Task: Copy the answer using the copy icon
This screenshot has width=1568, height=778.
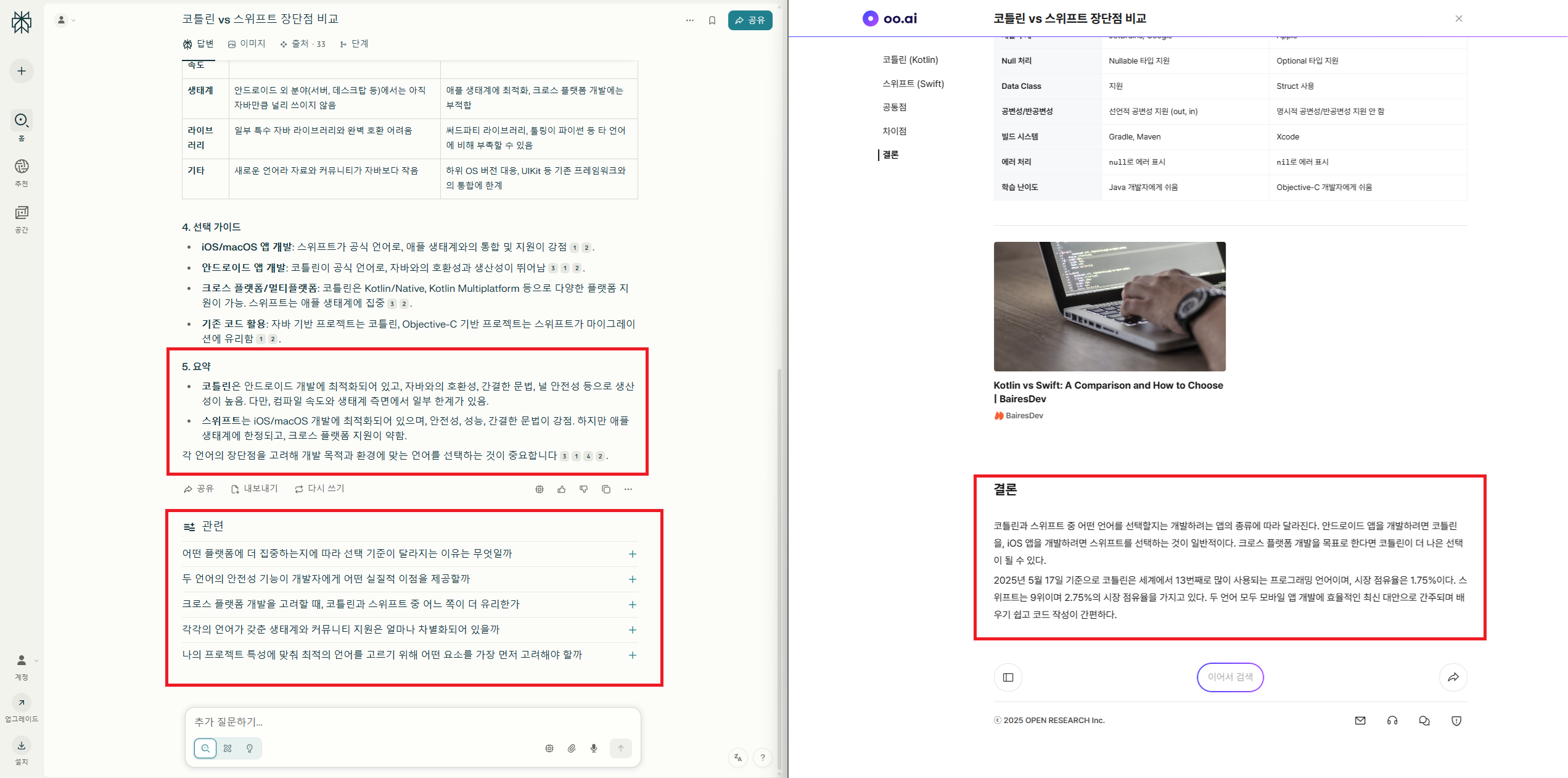Action: click(605, 489)
